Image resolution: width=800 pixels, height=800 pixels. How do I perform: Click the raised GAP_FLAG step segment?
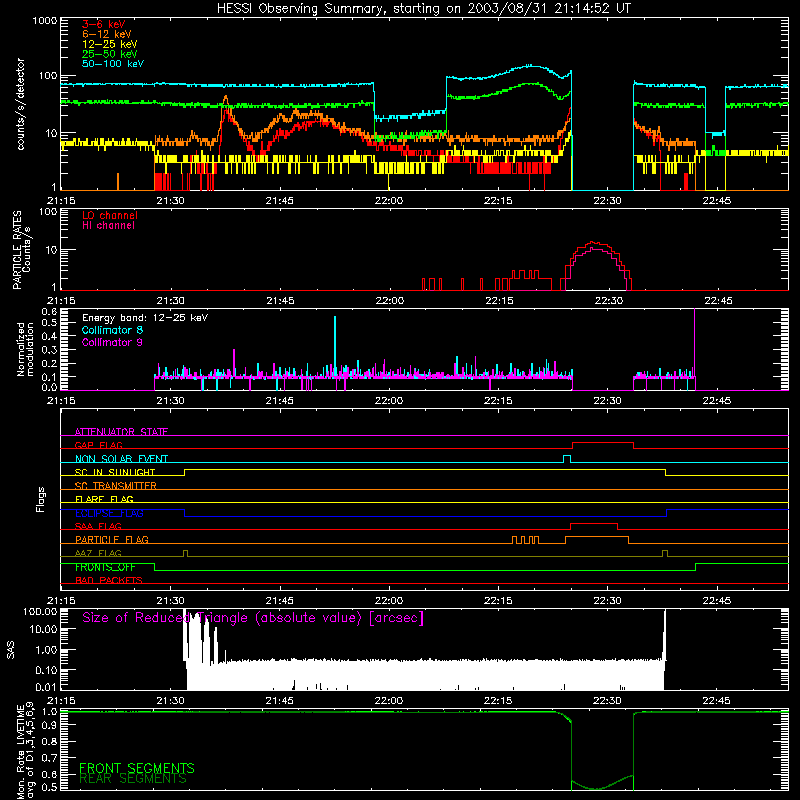coord(603,442)
